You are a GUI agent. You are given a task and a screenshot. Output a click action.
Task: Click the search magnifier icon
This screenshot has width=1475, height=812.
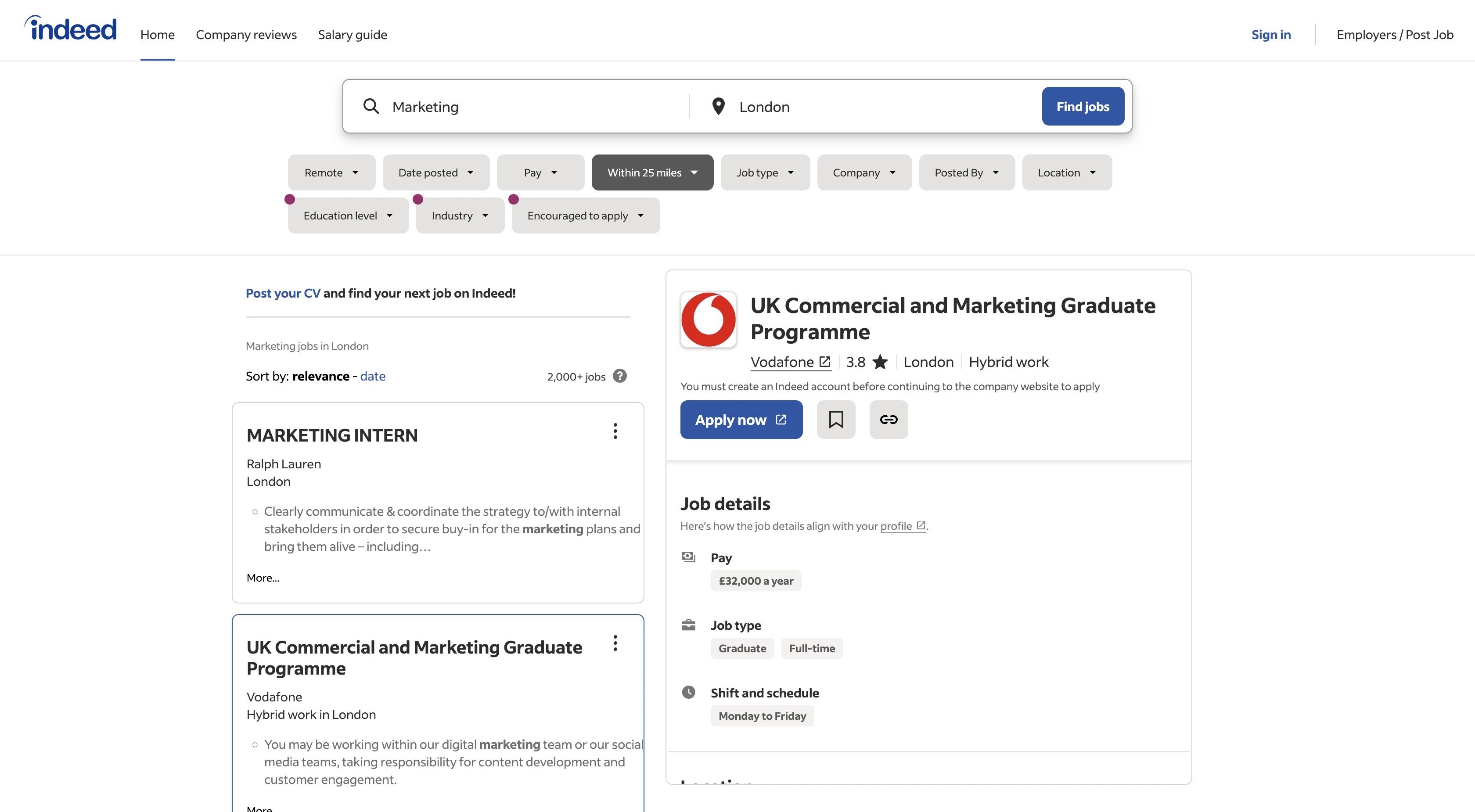[371, 107]
